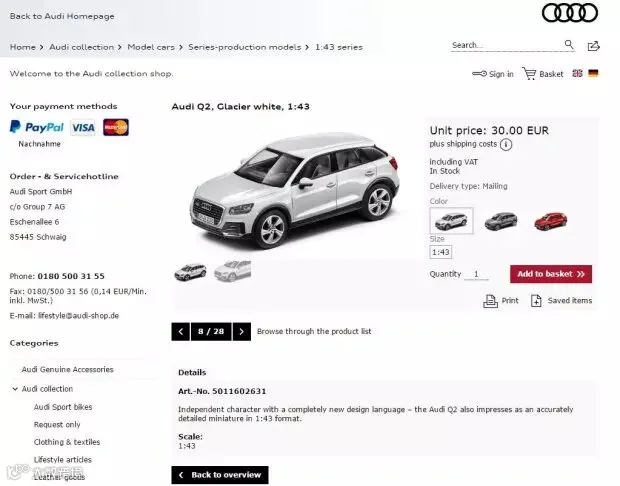Go to previous product in list
The height and width of the screenshot is (486, 620).
click(181, 331)
